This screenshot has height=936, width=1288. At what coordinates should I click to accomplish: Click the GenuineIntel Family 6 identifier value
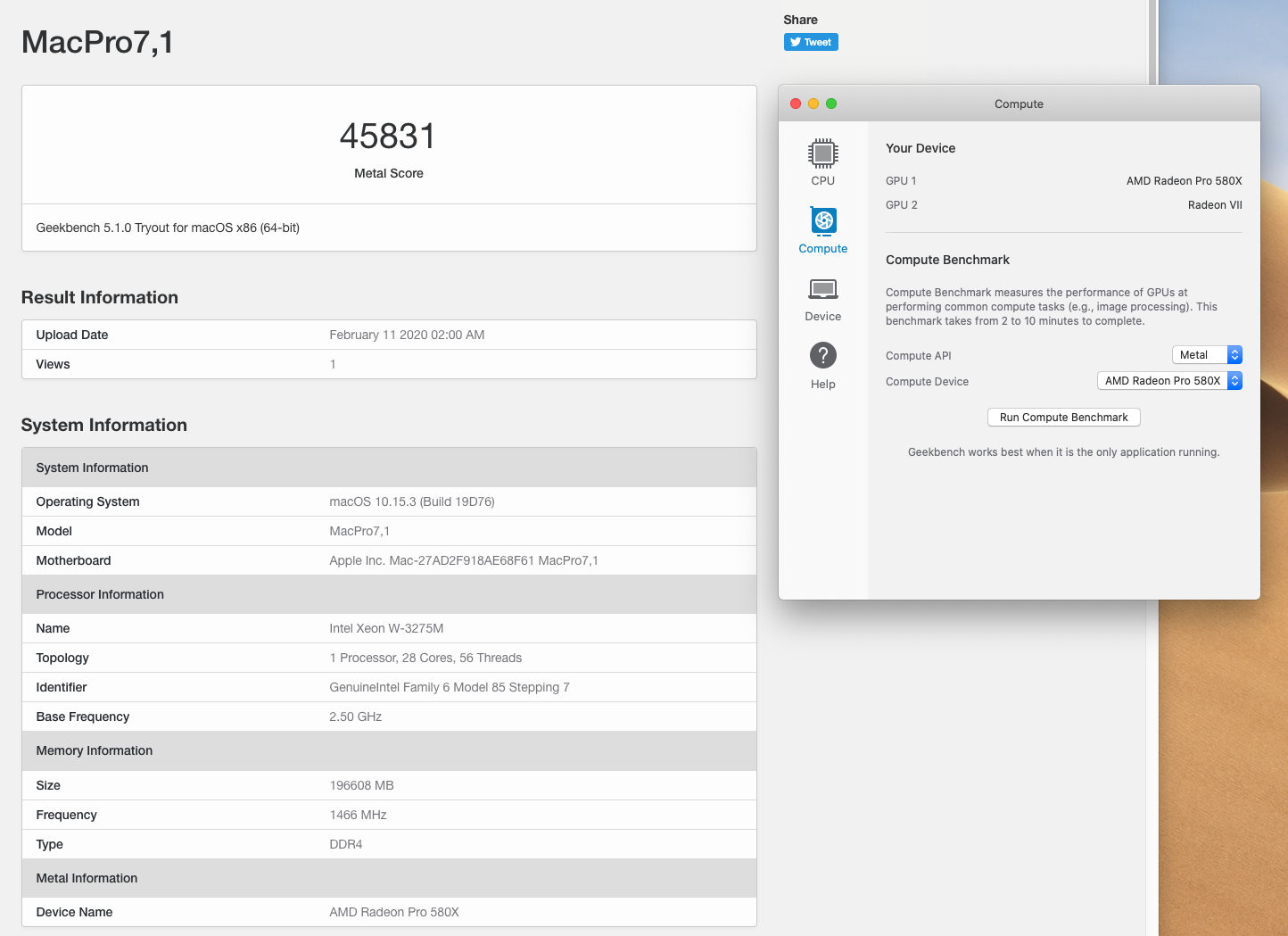point(450,687)
